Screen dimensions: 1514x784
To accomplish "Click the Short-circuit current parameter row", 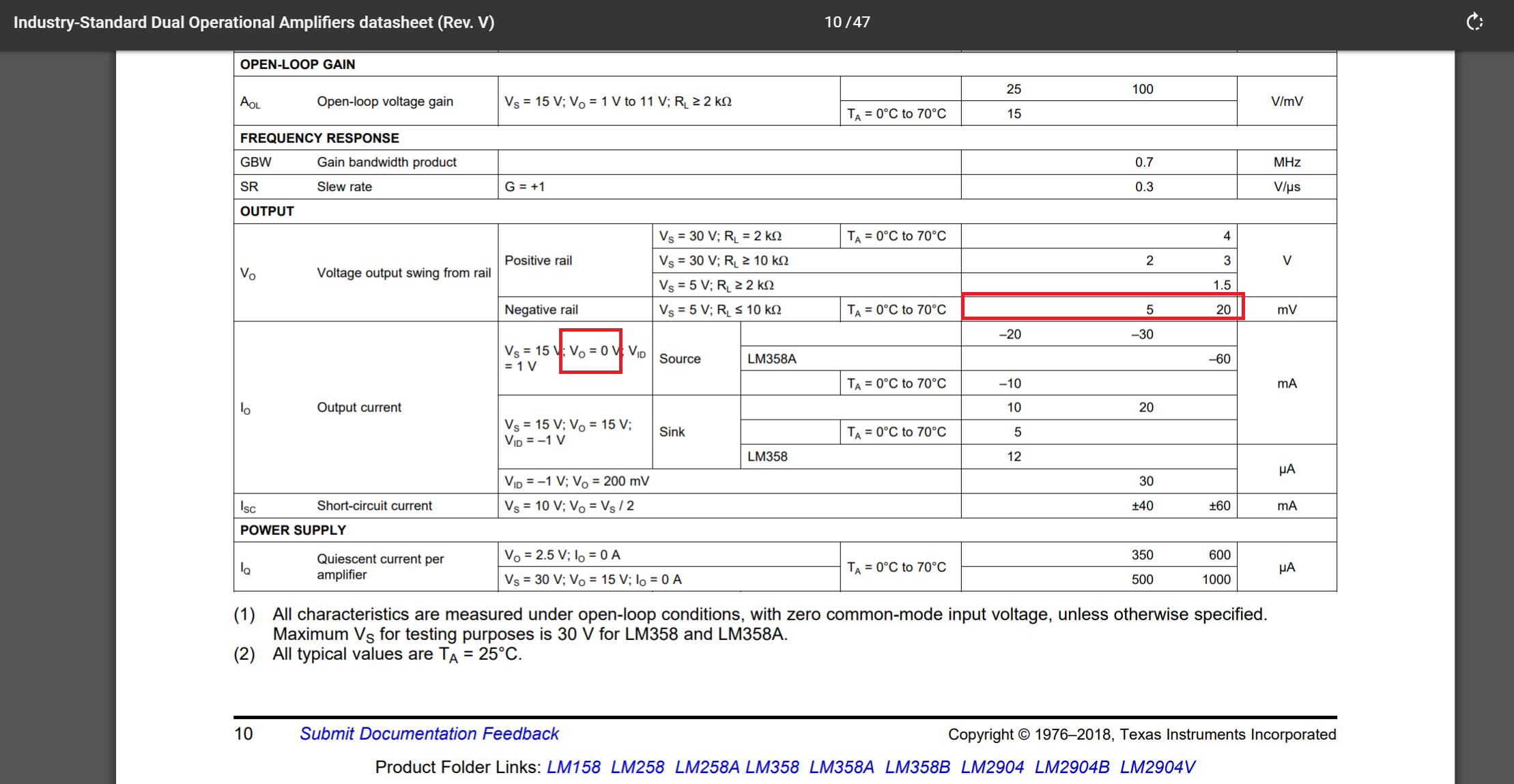I will 374,506.
